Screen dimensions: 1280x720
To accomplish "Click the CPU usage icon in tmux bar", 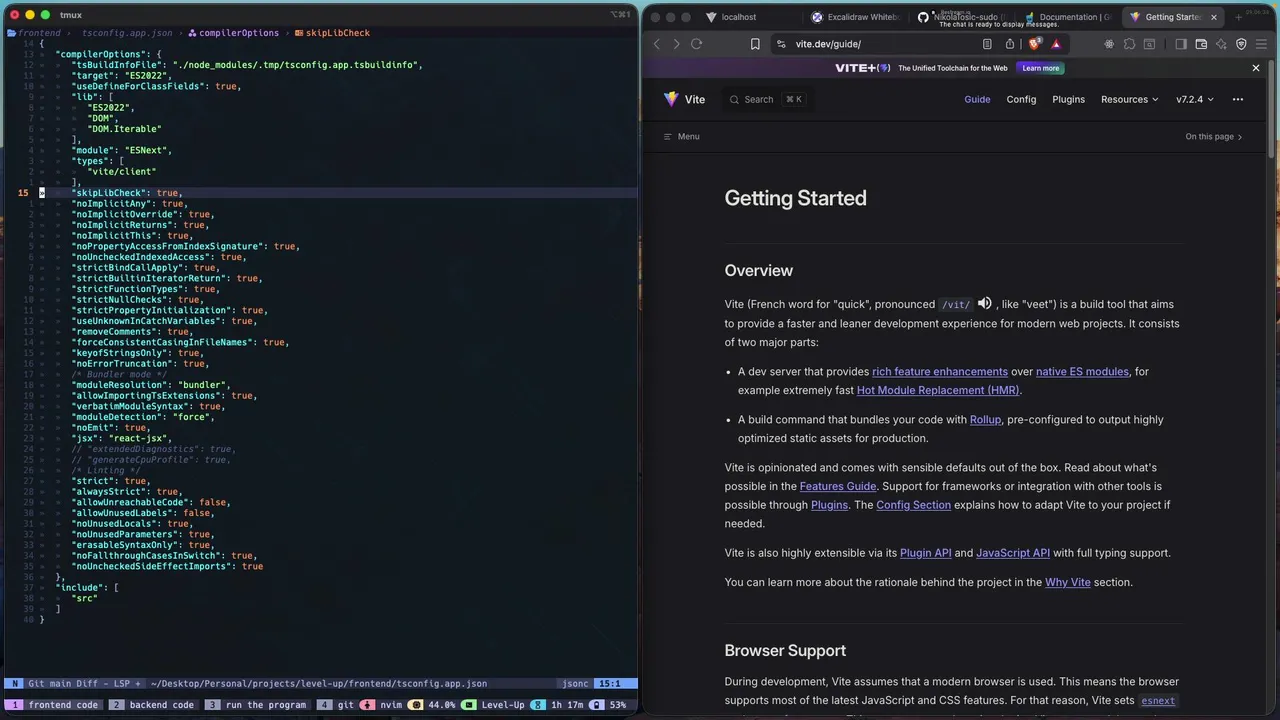I will pyautogui.click(x=416, y=705).
